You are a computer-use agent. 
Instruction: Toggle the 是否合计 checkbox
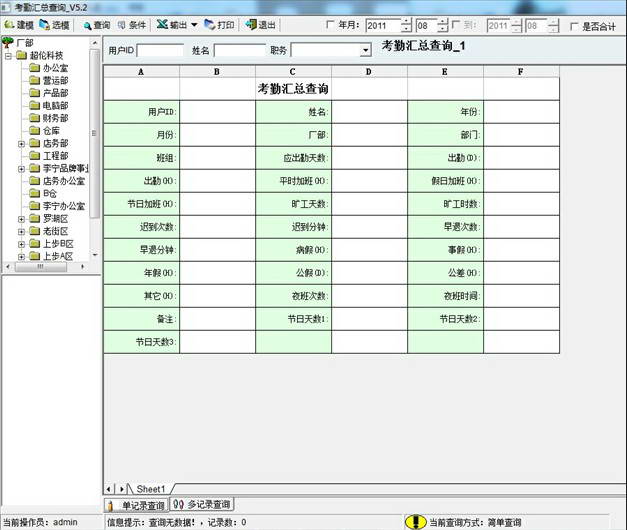pyautogui.click(x=574, y=26)
